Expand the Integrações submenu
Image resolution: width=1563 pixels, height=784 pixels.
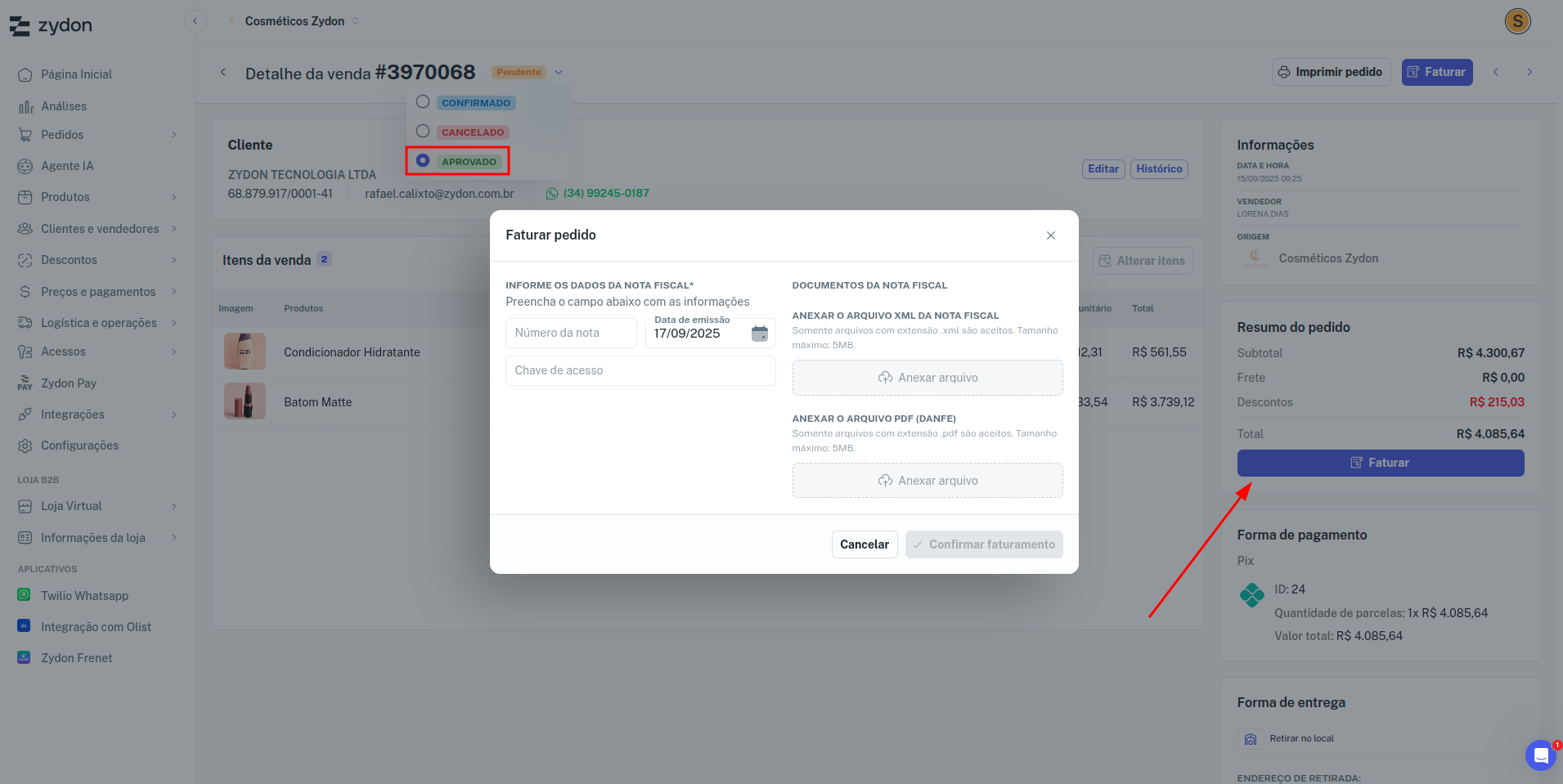[x=174, y=414]
